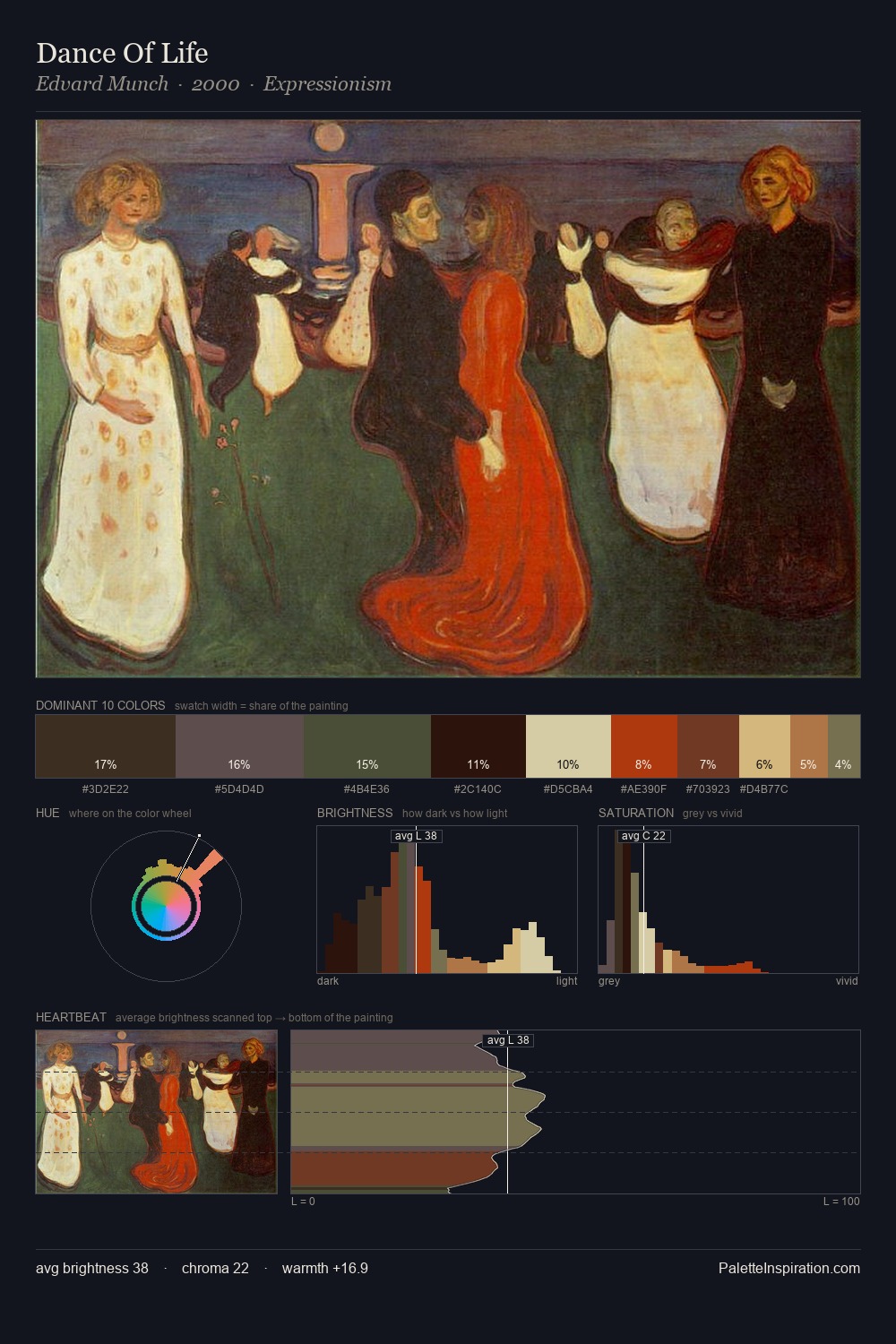This screenshot has height=1344, width=896.
Task: Click 'how dark vs how light' caption
Action: coord(455,814)
